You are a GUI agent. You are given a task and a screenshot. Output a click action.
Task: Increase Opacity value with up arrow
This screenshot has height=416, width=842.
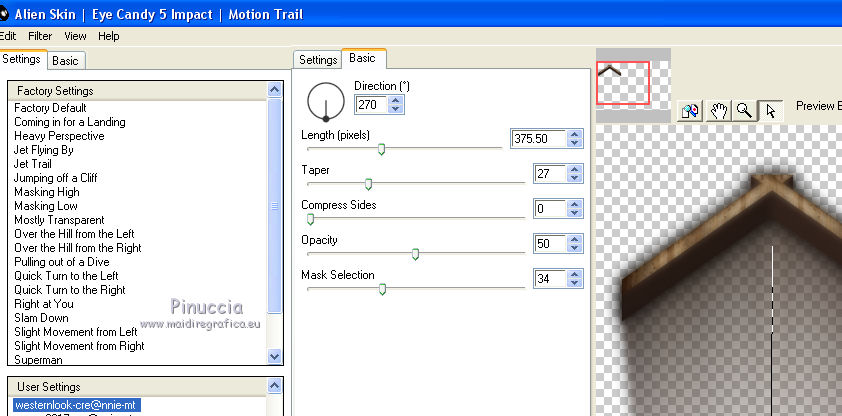[x=575, y=239]
